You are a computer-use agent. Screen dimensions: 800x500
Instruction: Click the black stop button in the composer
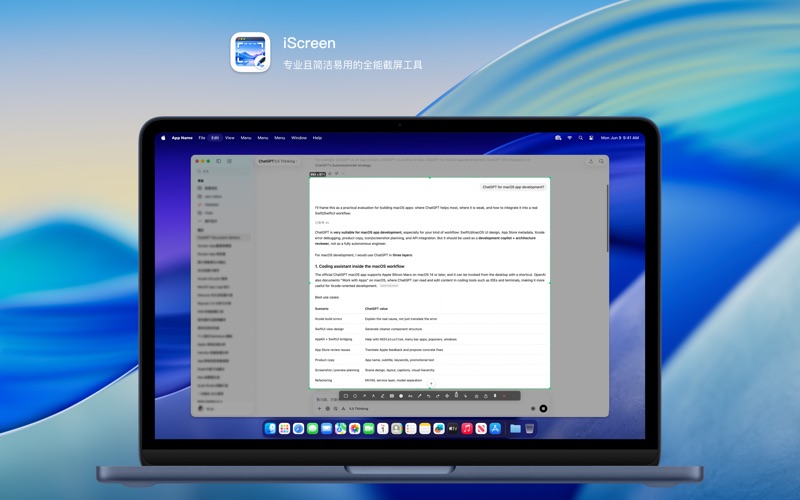[543, 408]
